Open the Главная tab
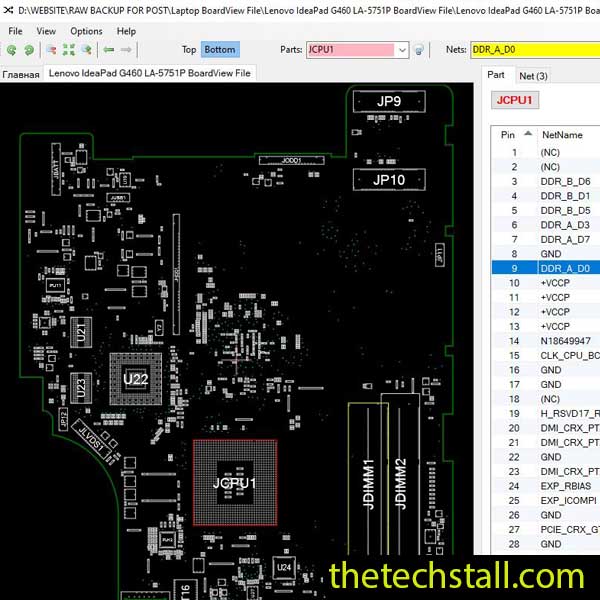600x600 pixels. (x=21, y=74)
